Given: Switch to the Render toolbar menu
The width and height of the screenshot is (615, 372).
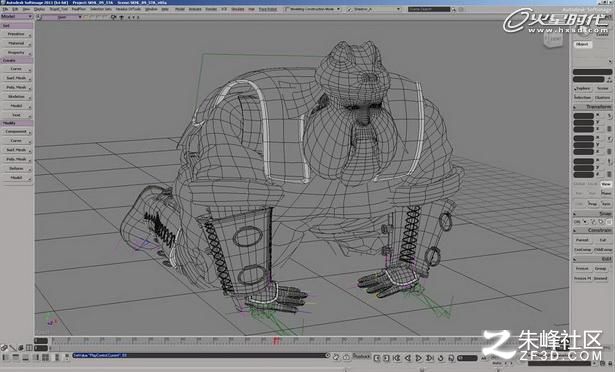Looking at the screenshot, I should click(211, 9).
